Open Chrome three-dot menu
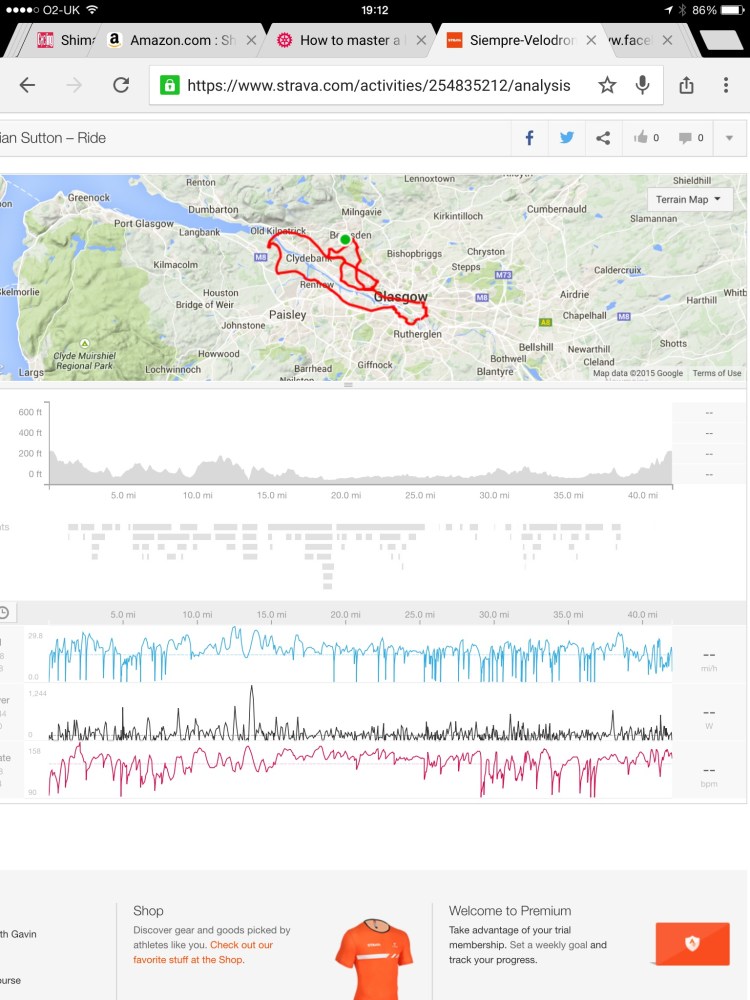750x1000 pixels. coord(726,85)
